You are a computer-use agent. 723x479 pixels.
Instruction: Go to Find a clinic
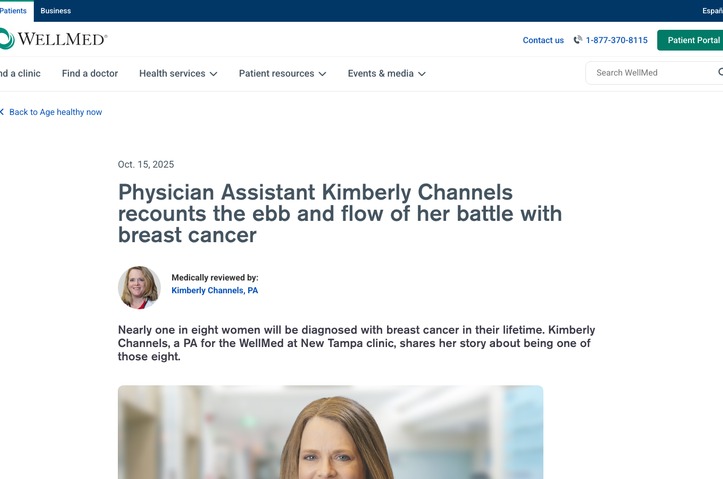20,73
